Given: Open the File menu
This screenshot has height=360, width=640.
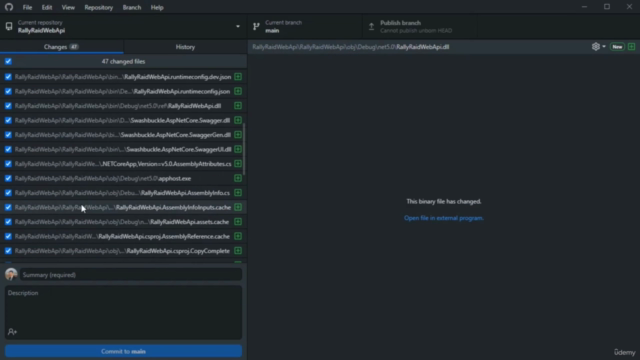Looking at the screenshot, I should coord(27,7).
